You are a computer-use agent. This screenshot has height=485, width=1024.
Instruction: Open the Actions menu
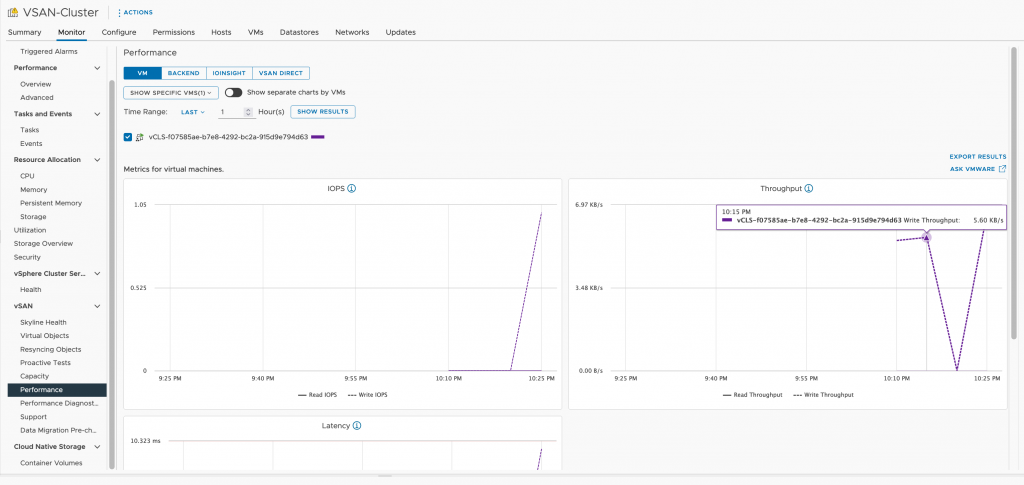coord(135,12)
